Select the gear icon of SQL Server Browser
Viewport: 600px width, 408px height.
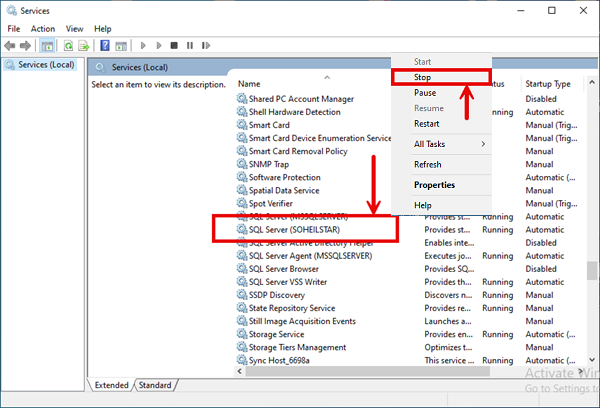(242, 268)
